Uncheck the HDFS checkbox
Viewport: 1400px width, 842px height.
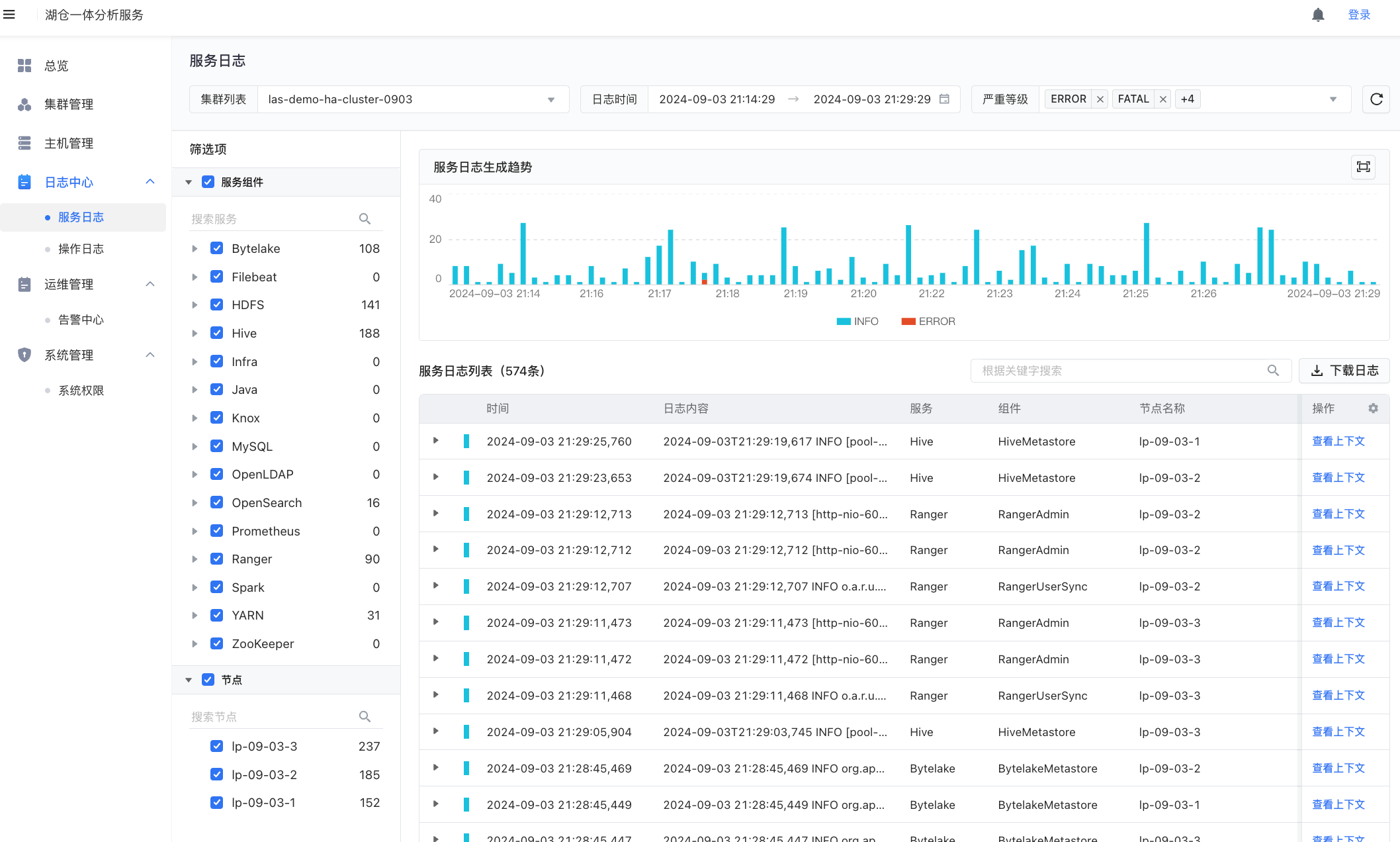tap(216, 304)
